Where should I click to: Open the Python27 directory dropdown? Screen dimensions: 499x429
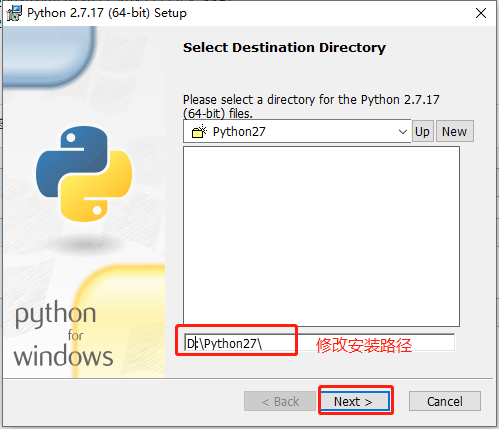[x=403, y=132]
